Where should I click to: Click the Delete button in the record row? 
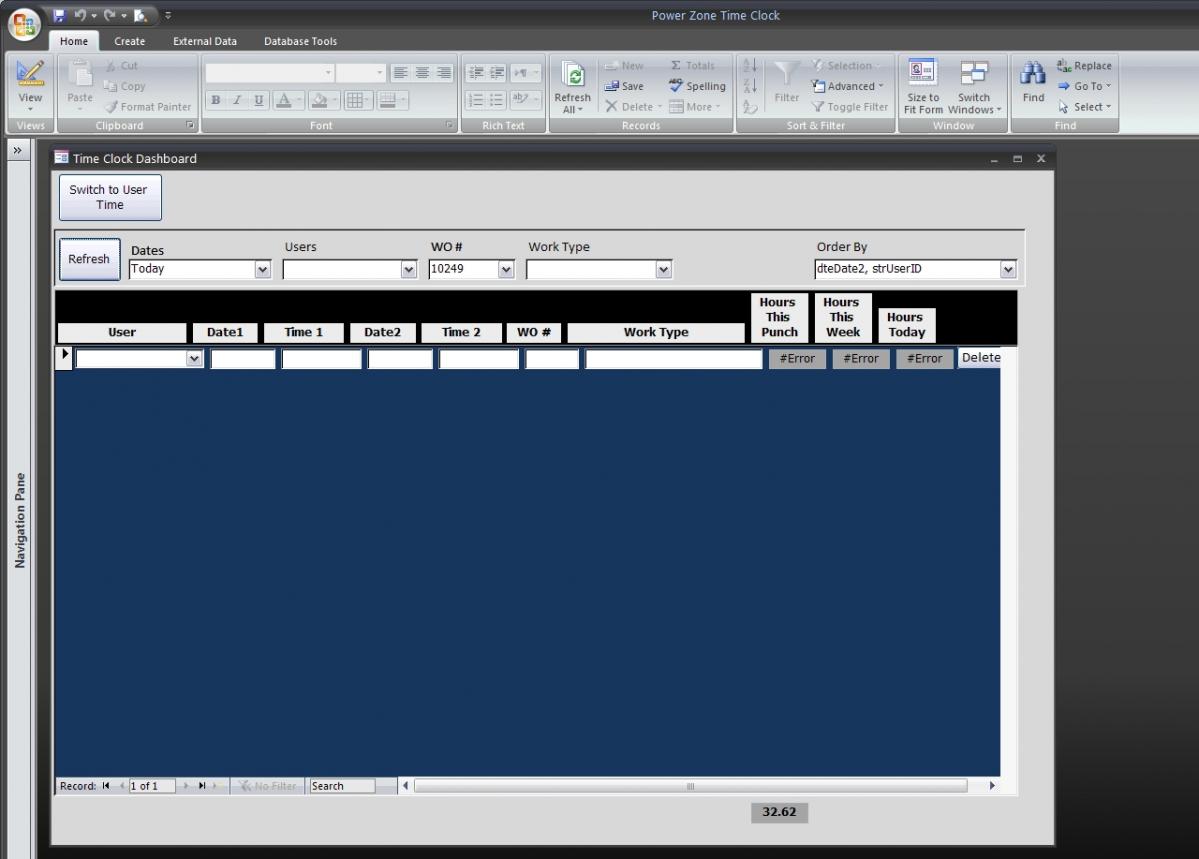point(980,358)
